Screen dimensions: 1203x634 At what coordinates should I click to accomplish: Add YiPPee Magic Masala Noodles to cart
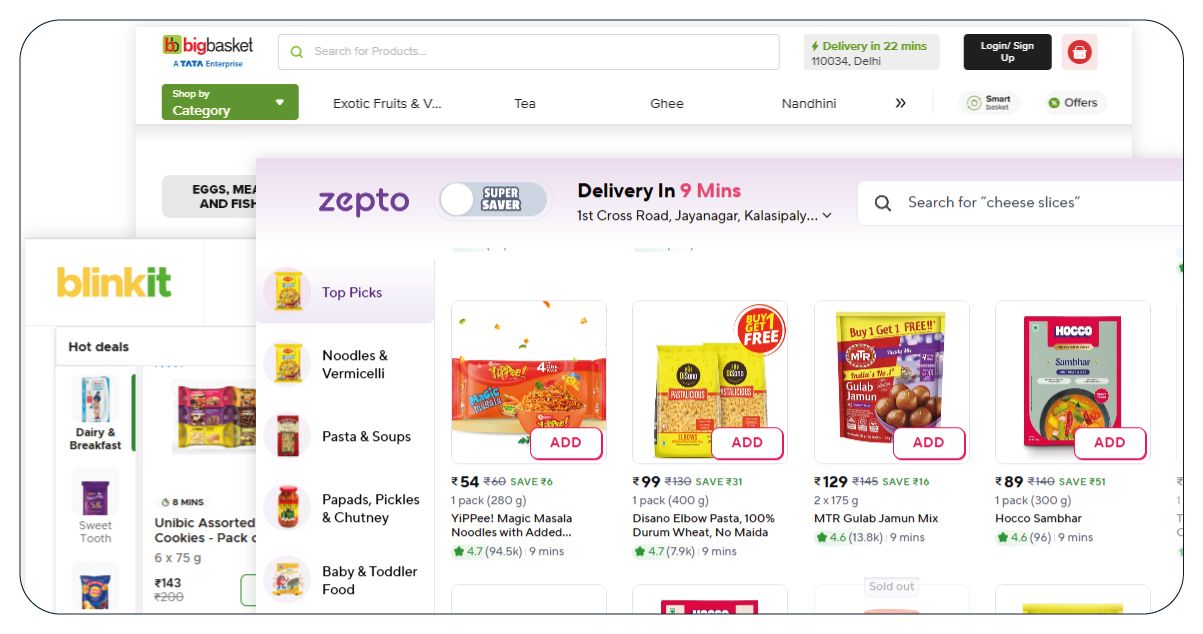[x=565, y=442]
